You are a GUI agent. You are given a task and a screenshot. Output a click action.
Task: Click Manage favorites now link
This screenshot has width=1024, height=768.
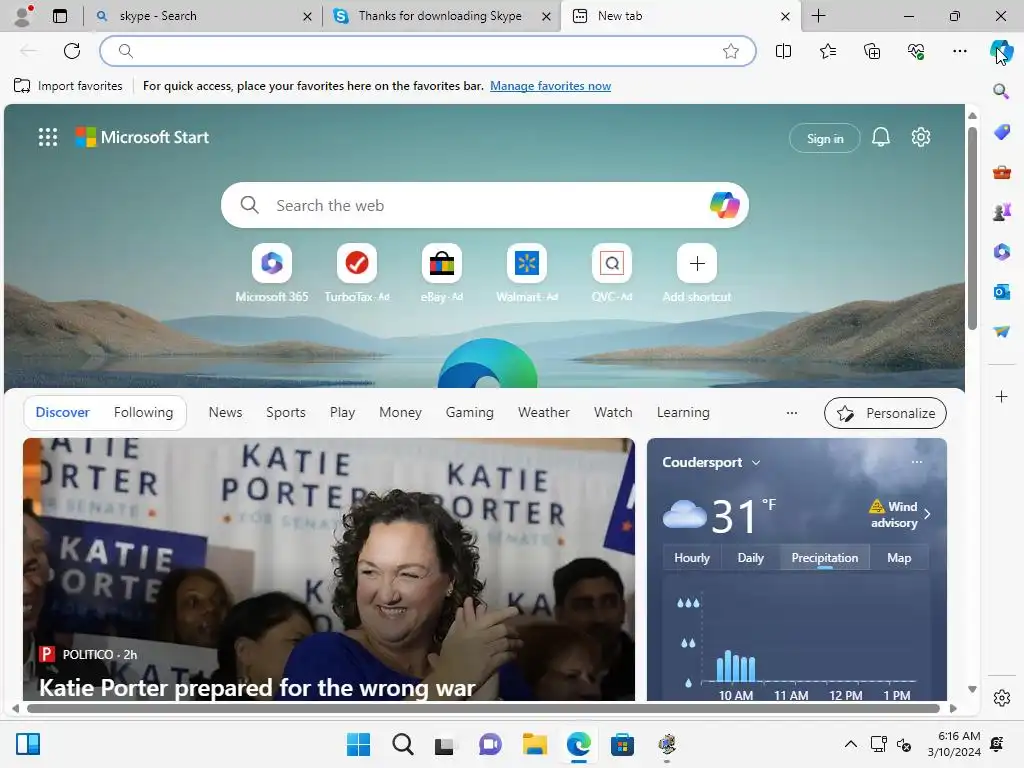click(551, 86)
